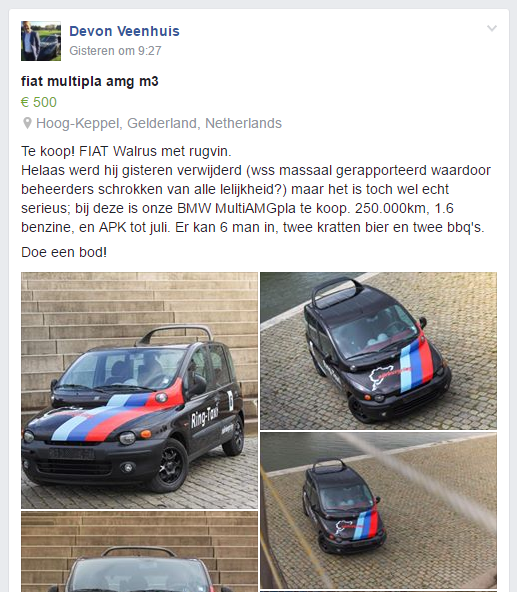Click striped hood in the distant aerial photo
The width and height of the screenshot is (517, 592).
click(x=365, y=525)
